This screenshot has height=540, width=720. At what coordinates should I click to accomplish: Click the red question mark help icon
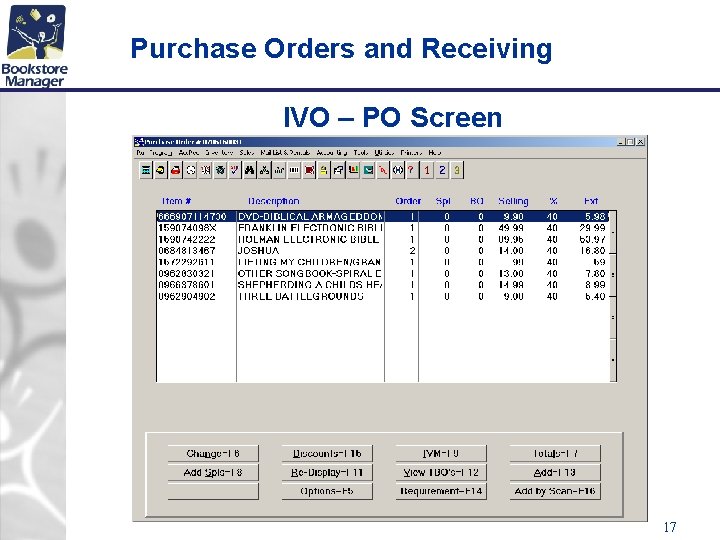tap(411, 170)
